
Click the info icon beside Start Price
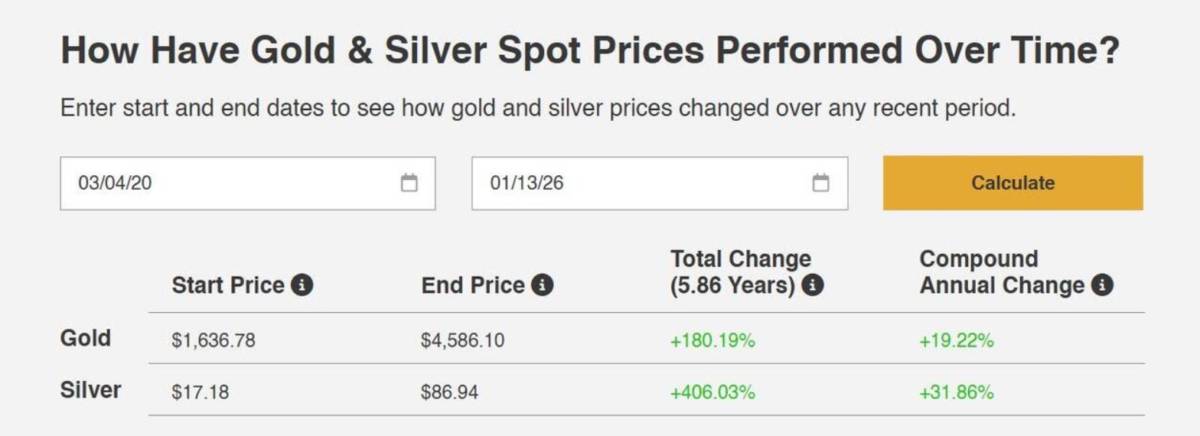point(302,285)
